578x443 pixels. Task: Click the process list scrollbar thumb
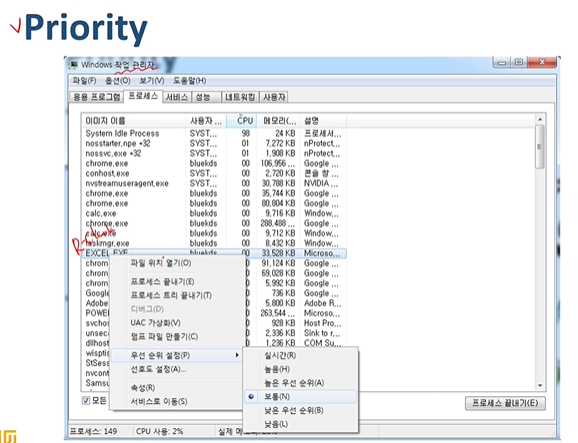pos(540,147)
